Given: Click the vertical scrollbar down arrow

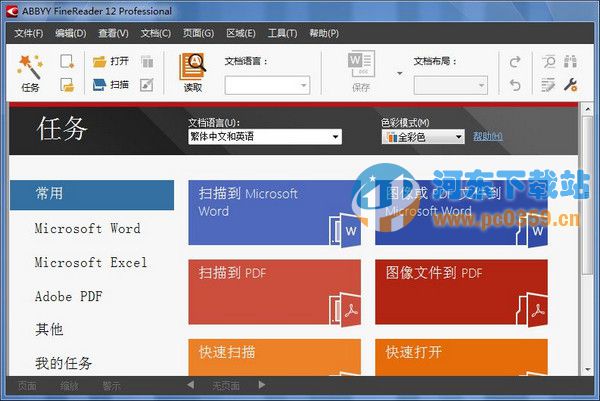Looking at the screenshot, I should pyautogui.click(x=588, y=369).
